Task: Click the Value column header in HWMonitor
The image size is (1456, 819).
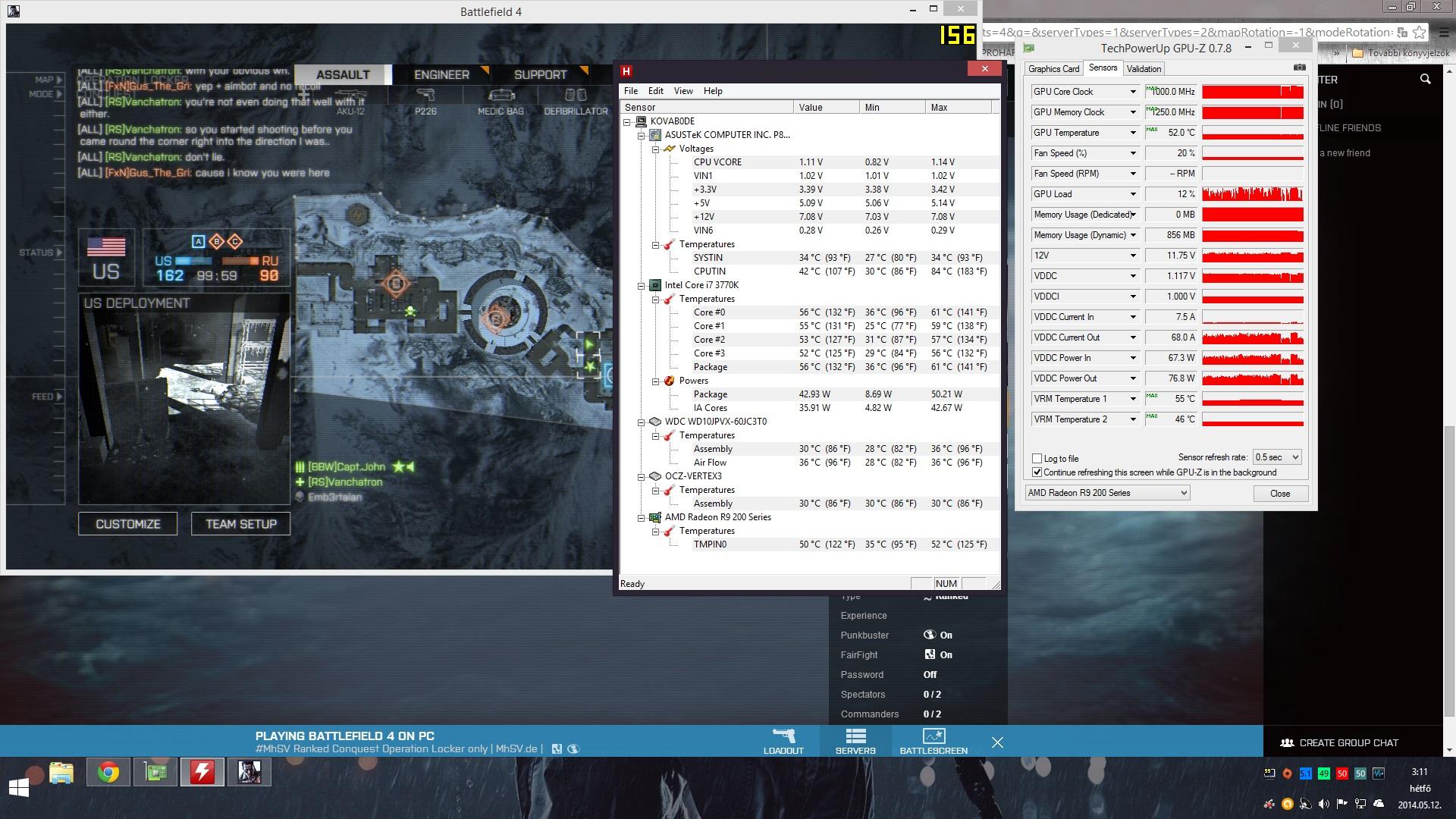Action: tap(827, 108)
